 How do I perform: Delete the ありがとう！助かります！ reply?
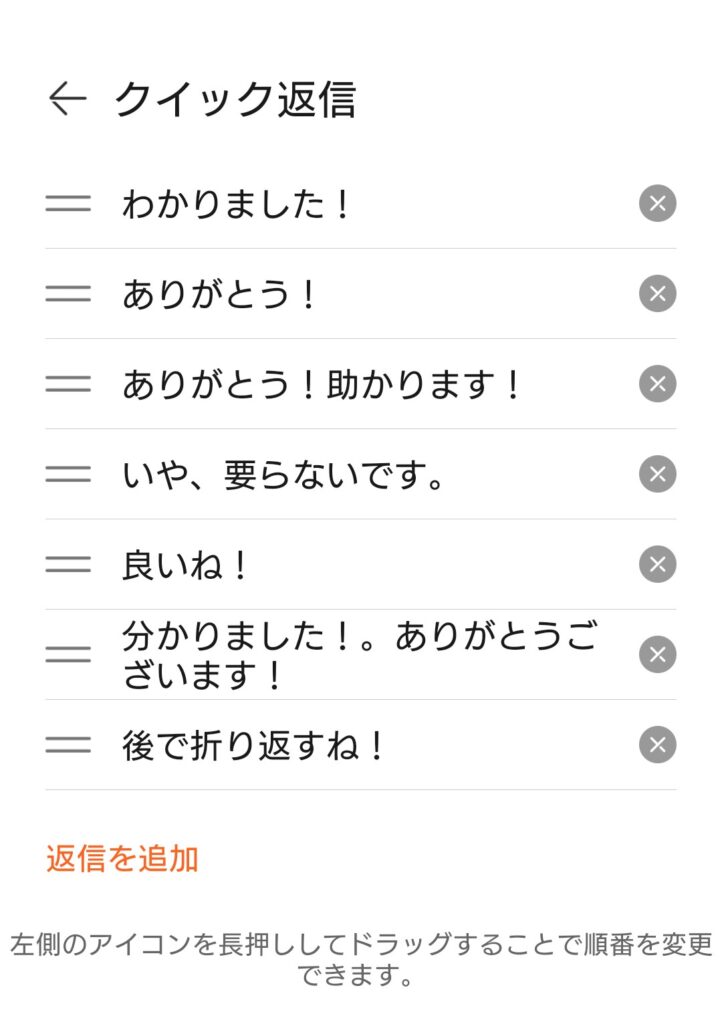point(657,384)
